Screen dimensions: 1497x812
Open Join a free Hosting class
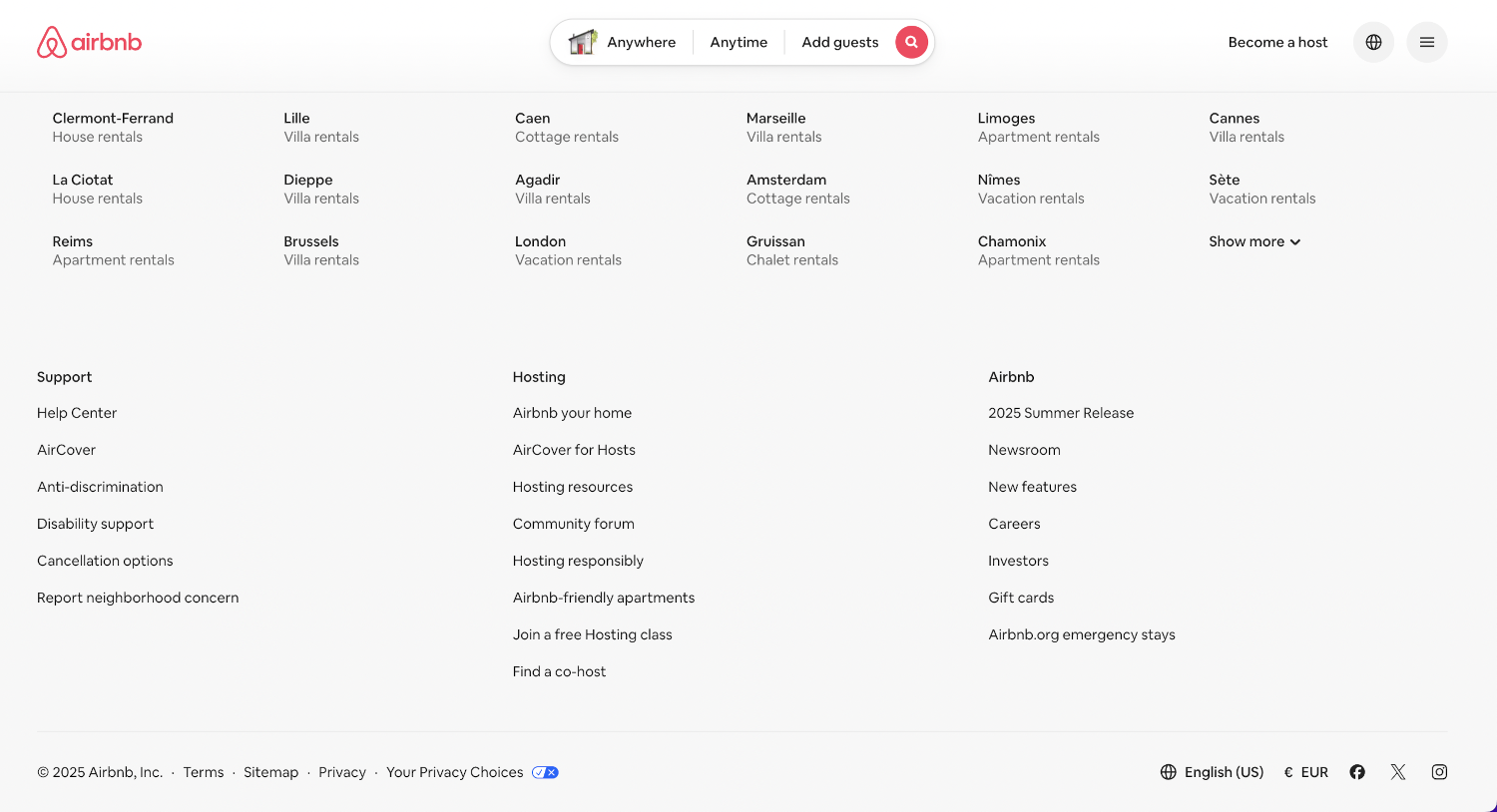pyautogui.click(x=593, y=634)
